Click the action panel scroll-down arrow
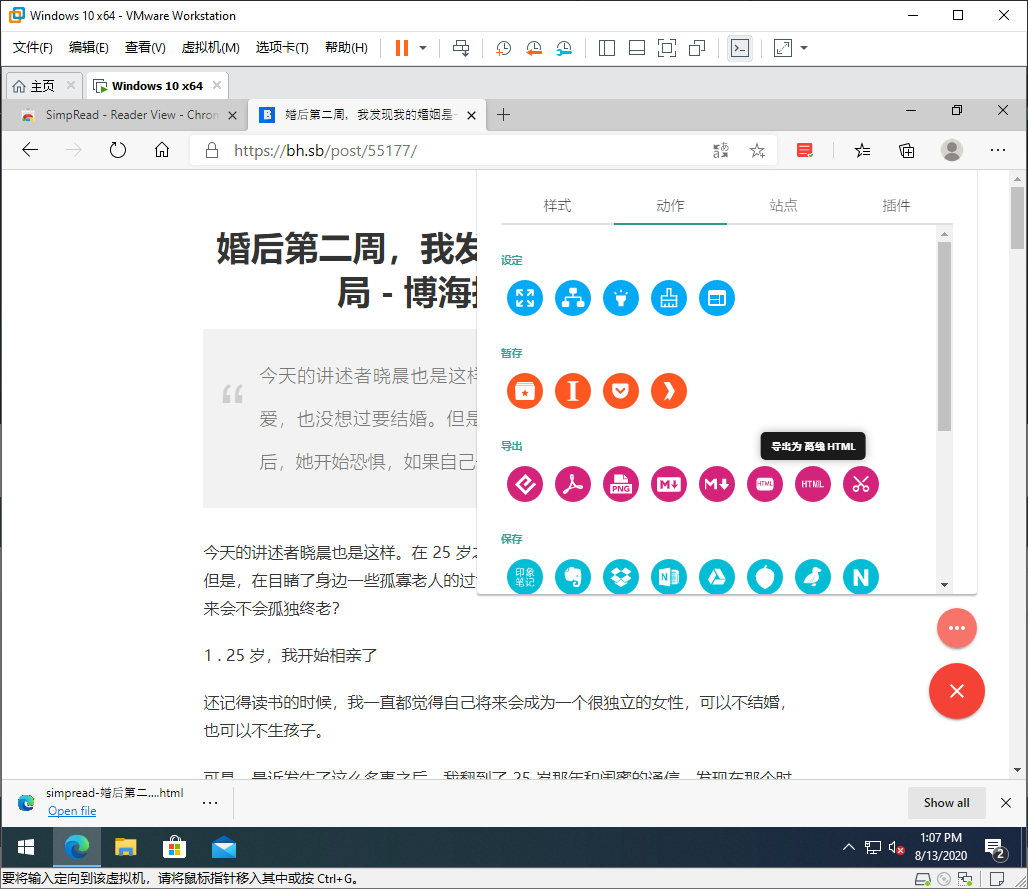 (x=944, y=585)
